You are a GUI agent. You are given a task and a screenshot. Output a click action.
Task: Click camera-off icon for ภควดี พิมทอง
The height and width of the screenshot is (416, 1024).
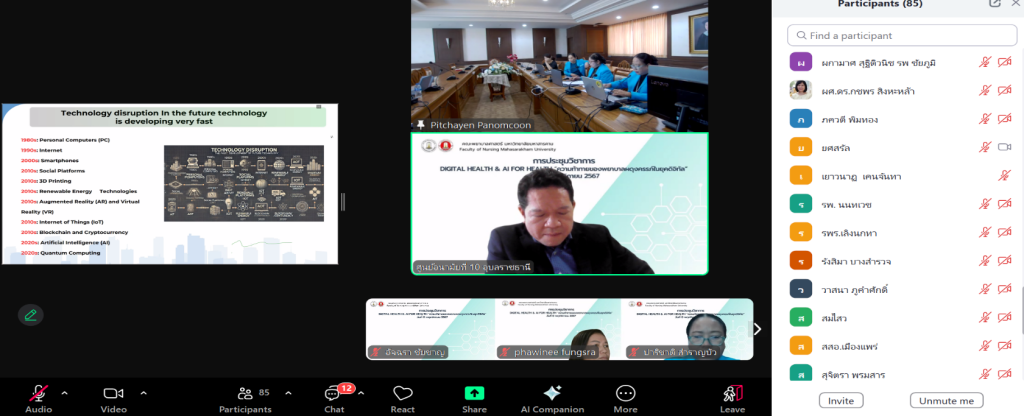[x=1004, y=119]
